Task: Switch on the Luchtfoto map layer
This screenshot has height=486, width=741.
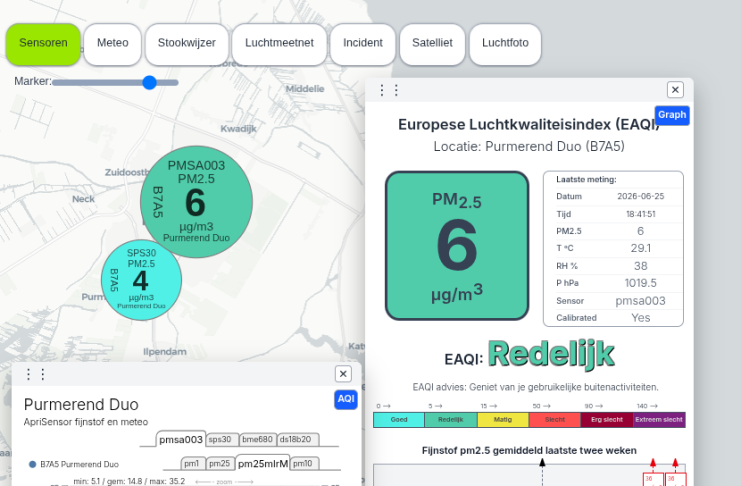Action: [505, 44]
